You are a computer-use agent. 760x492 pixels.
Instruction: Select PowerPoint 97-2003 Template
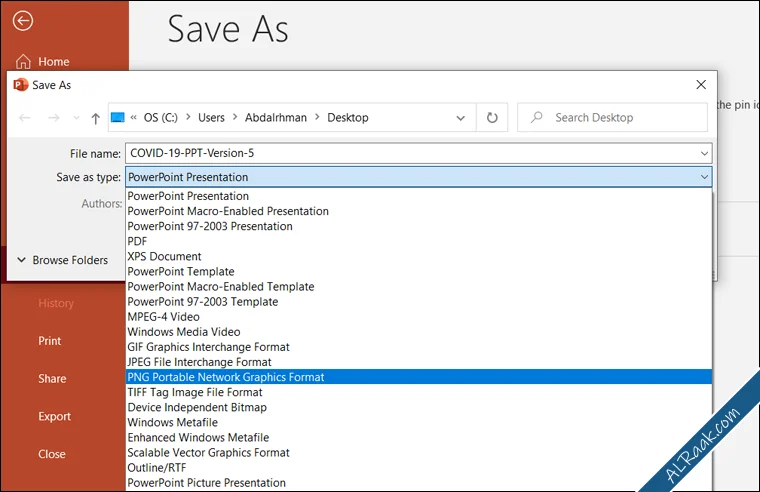(x=419, y=302)
